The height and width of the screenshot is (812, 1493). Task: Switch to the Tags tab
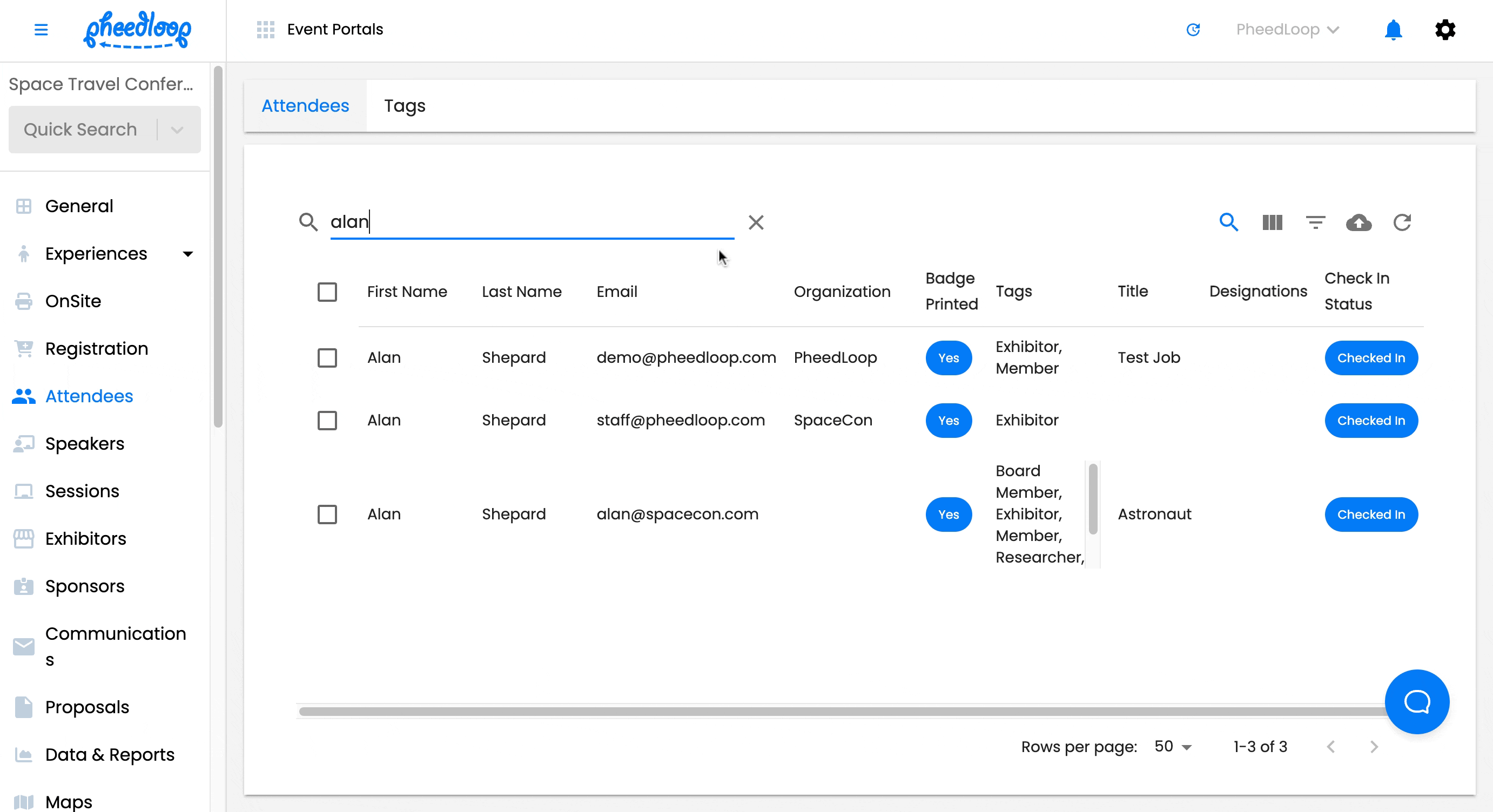(x=405, y=106)
